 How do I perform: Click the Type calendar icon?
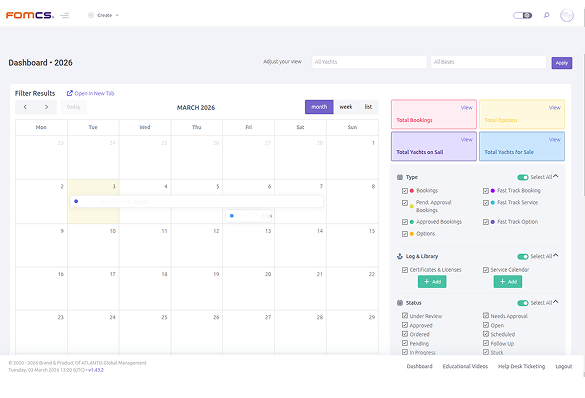pyautogui.click(x=400, y=177)
